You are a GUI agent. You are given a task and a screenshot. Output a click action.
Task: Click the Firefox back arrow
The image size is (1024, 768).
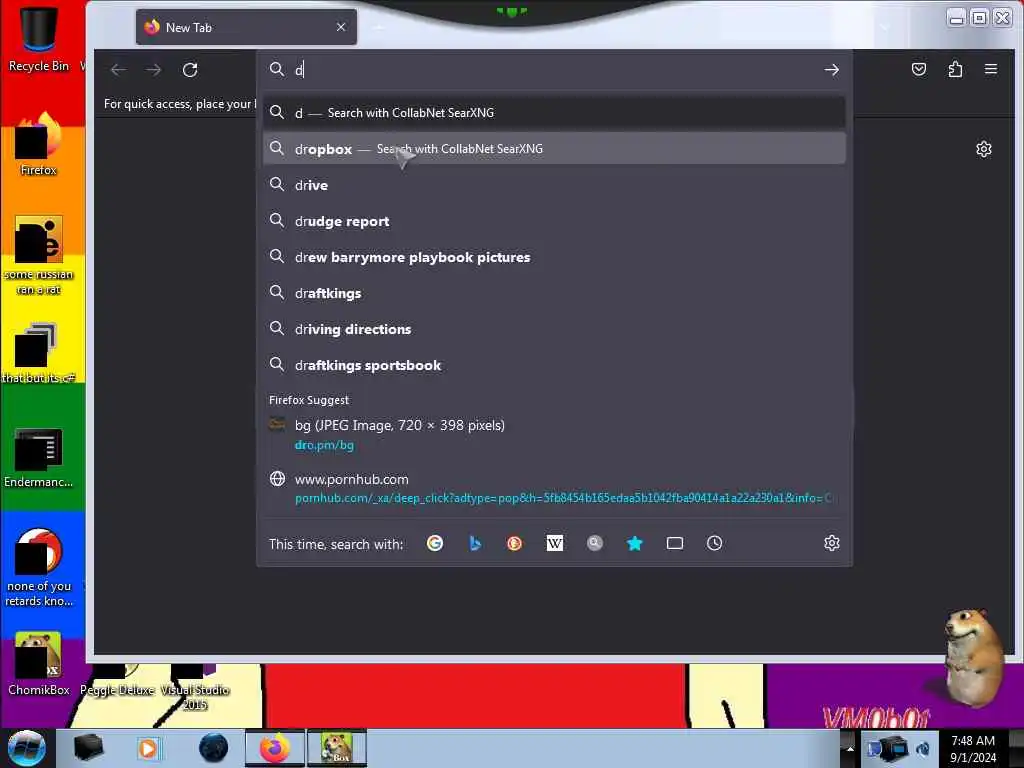(118, 70)
